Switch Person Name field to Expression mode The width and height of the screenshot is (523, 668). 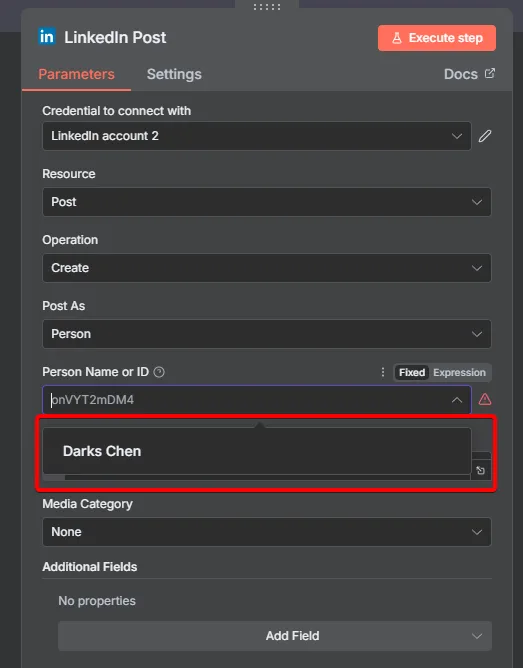tap(459, 372)
